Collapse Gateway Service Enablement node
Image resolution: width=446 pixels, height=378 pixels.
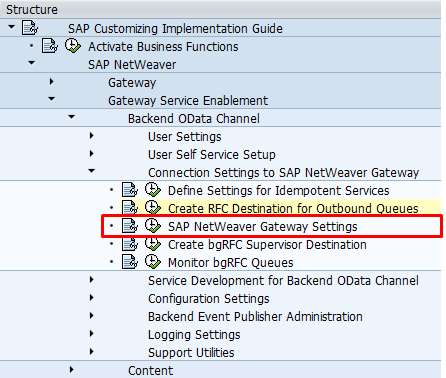click(51, 99)
